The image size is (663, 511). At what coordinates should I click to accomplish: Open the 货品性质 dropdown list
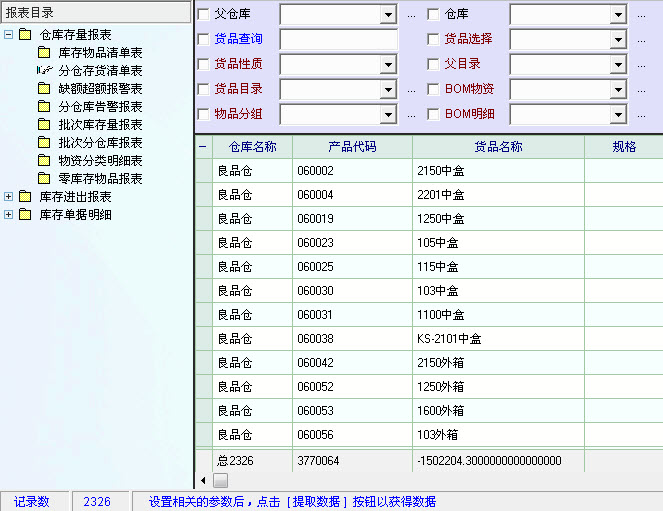(388, 64)
